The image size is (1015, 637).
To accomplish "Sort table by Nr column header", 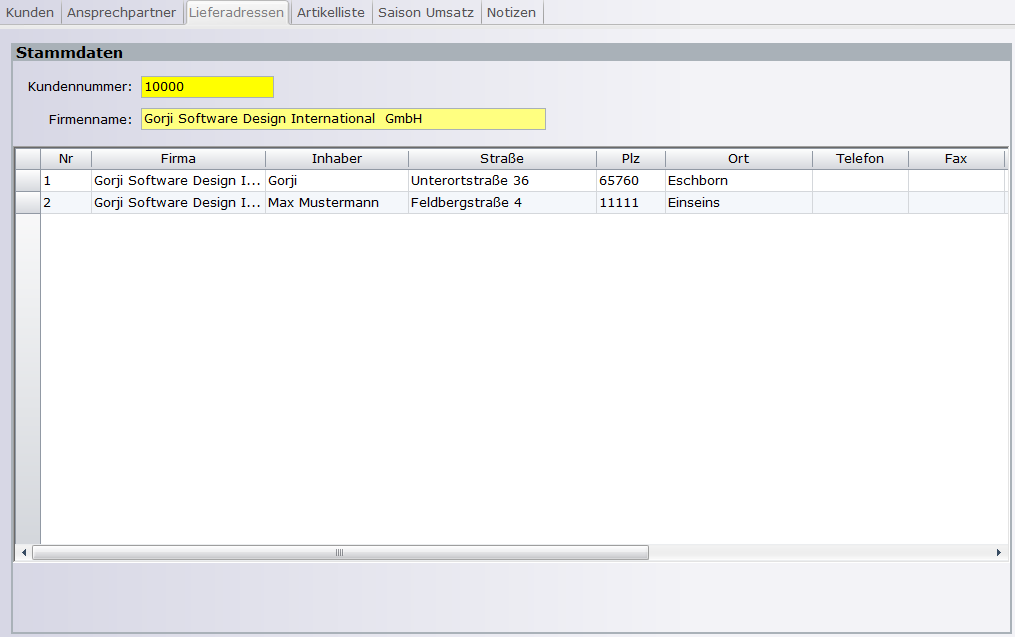I will coord(66,159).
